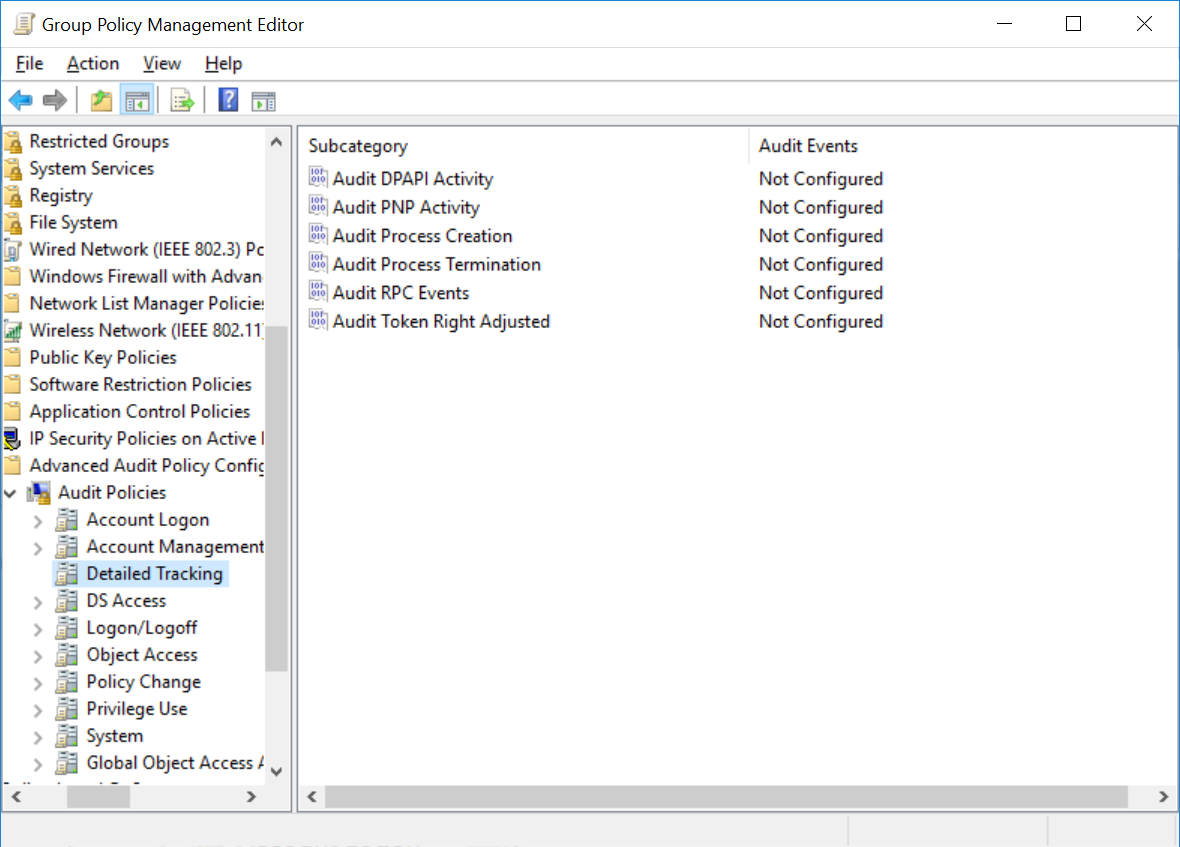Expand the Account Logon node
Viewport: 1180px width, 847px height.
point(38,521)
